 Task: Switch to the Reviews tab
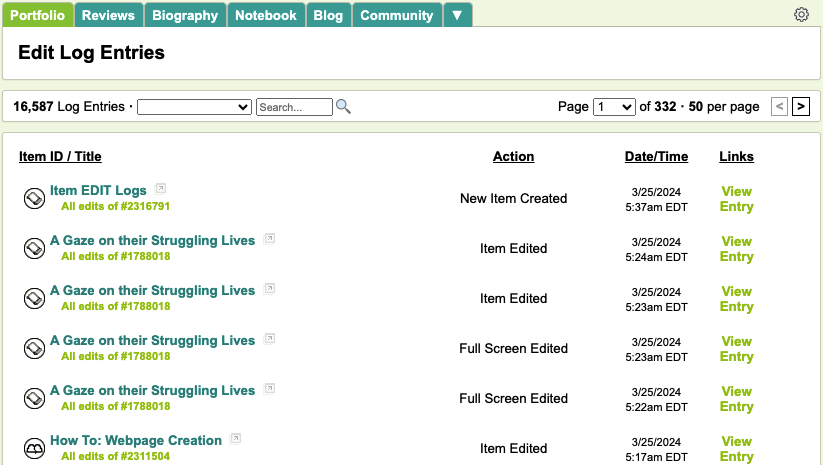point(108,15)
